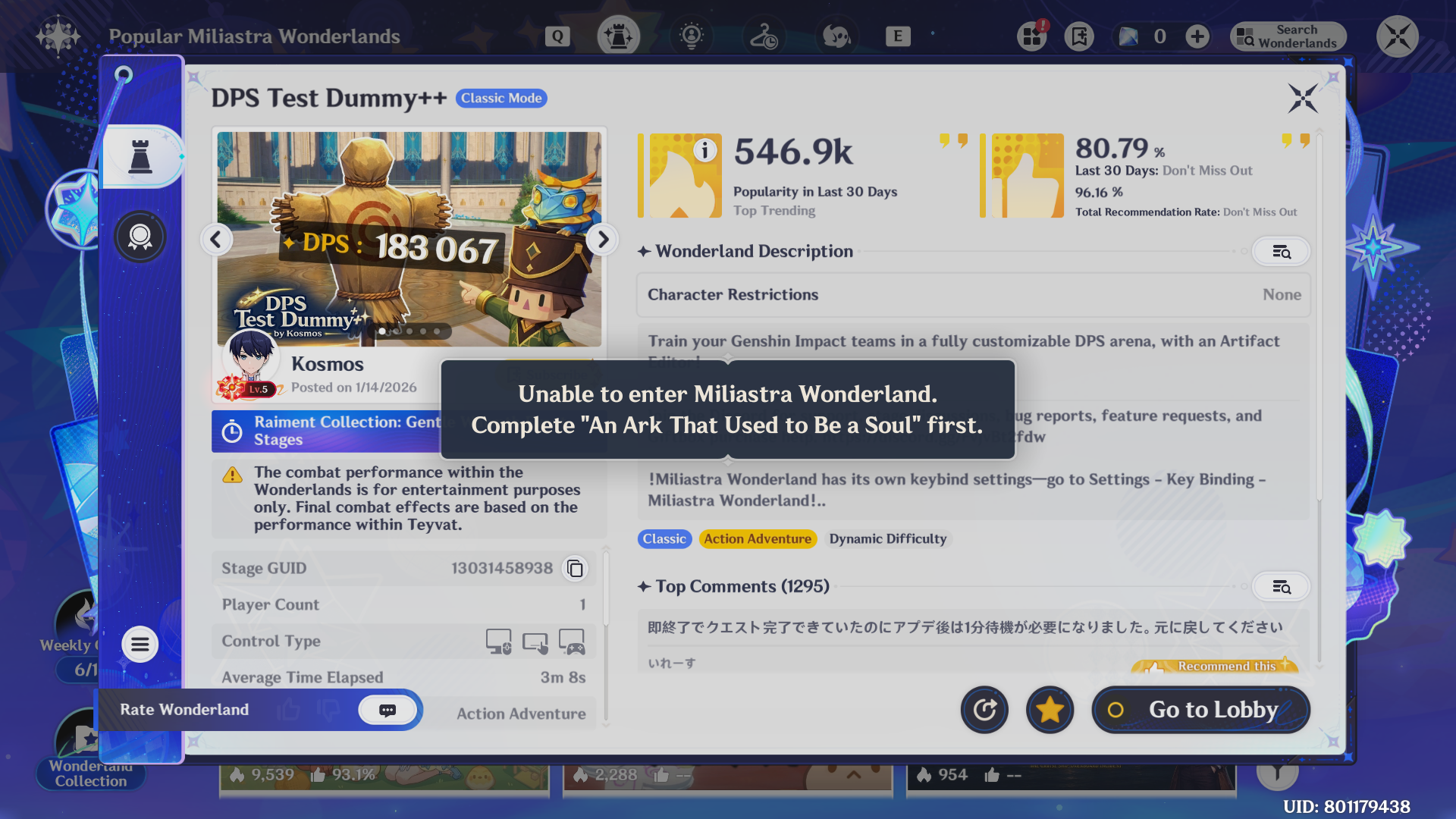This screenshot has height=819, width=1456.
Task: Open the clothes hanger tab in the top bar
Action: (x=764, y=36)
